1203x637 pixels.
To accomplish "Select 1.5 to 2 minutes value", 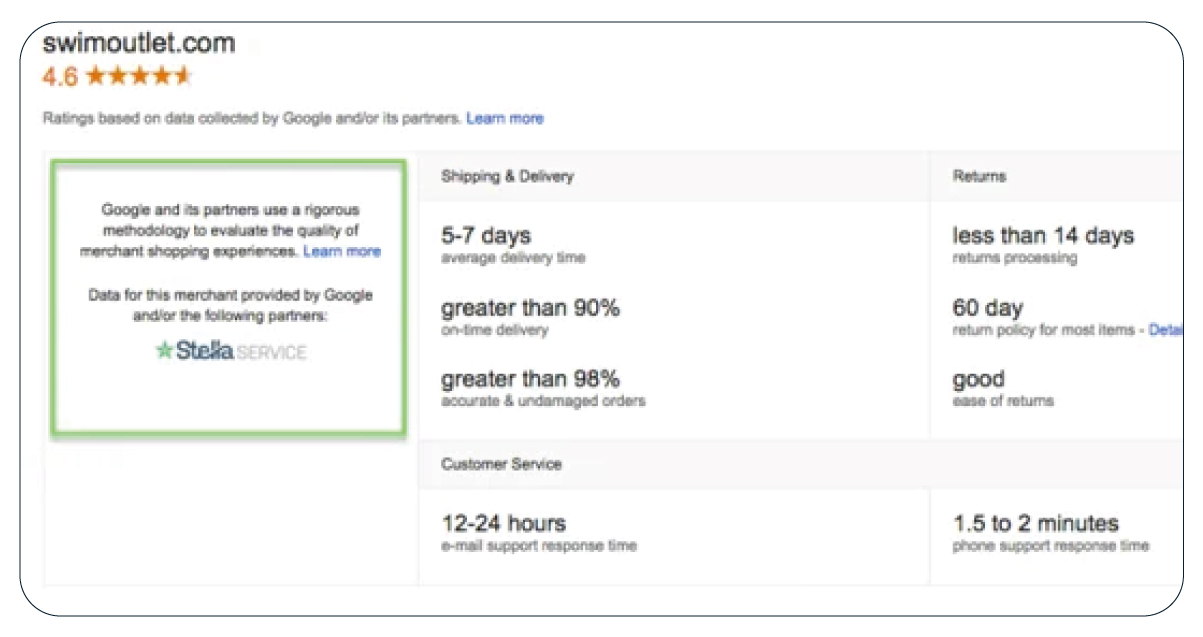I will 1035,523.
